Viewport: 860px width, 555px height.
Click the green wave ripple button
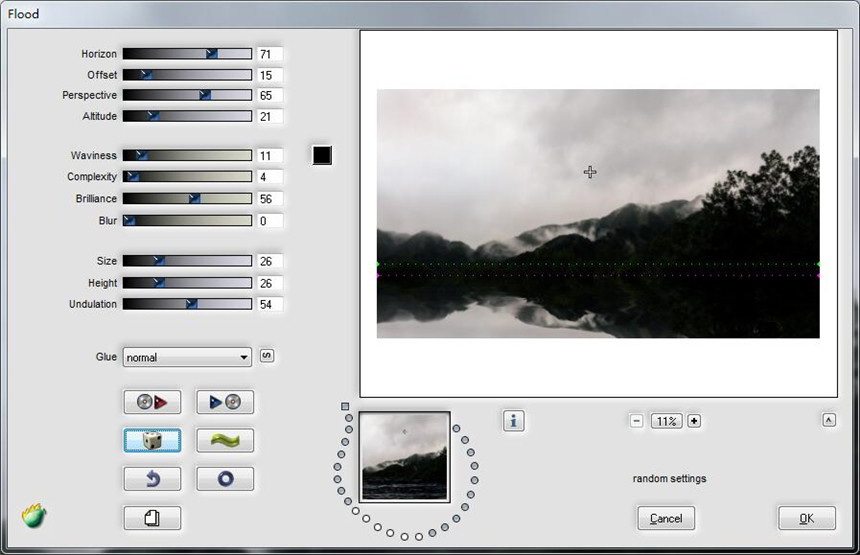[225, 440]
